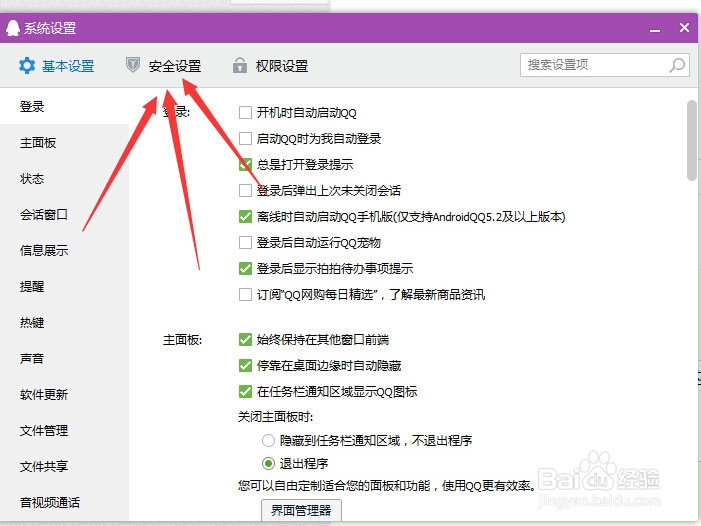The width and height of the screenshot is (701, 526).
Task: Open 热键 settings in sidebar
Action: pos(64,322)
